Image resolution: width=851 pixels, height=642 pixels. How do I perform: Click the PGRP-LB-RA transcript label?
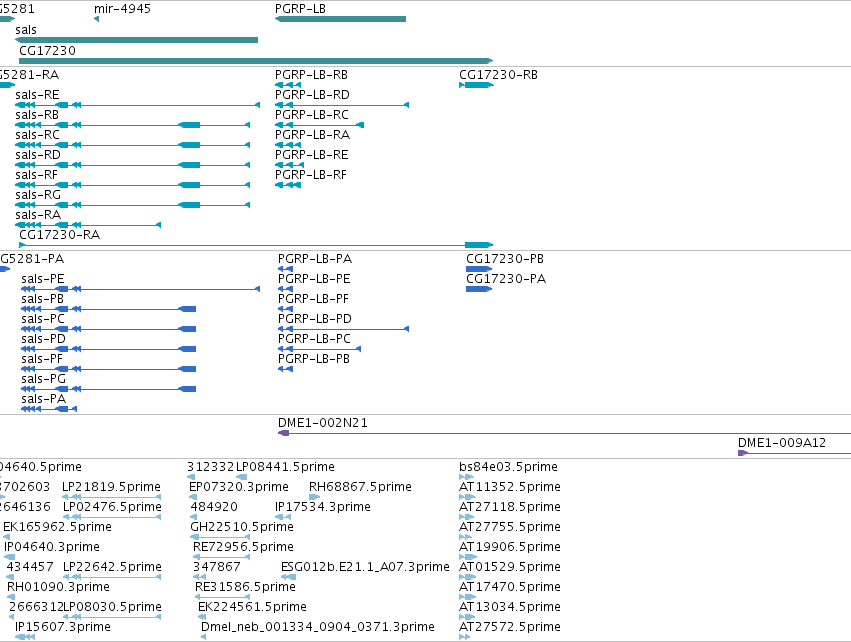(313, 135)
